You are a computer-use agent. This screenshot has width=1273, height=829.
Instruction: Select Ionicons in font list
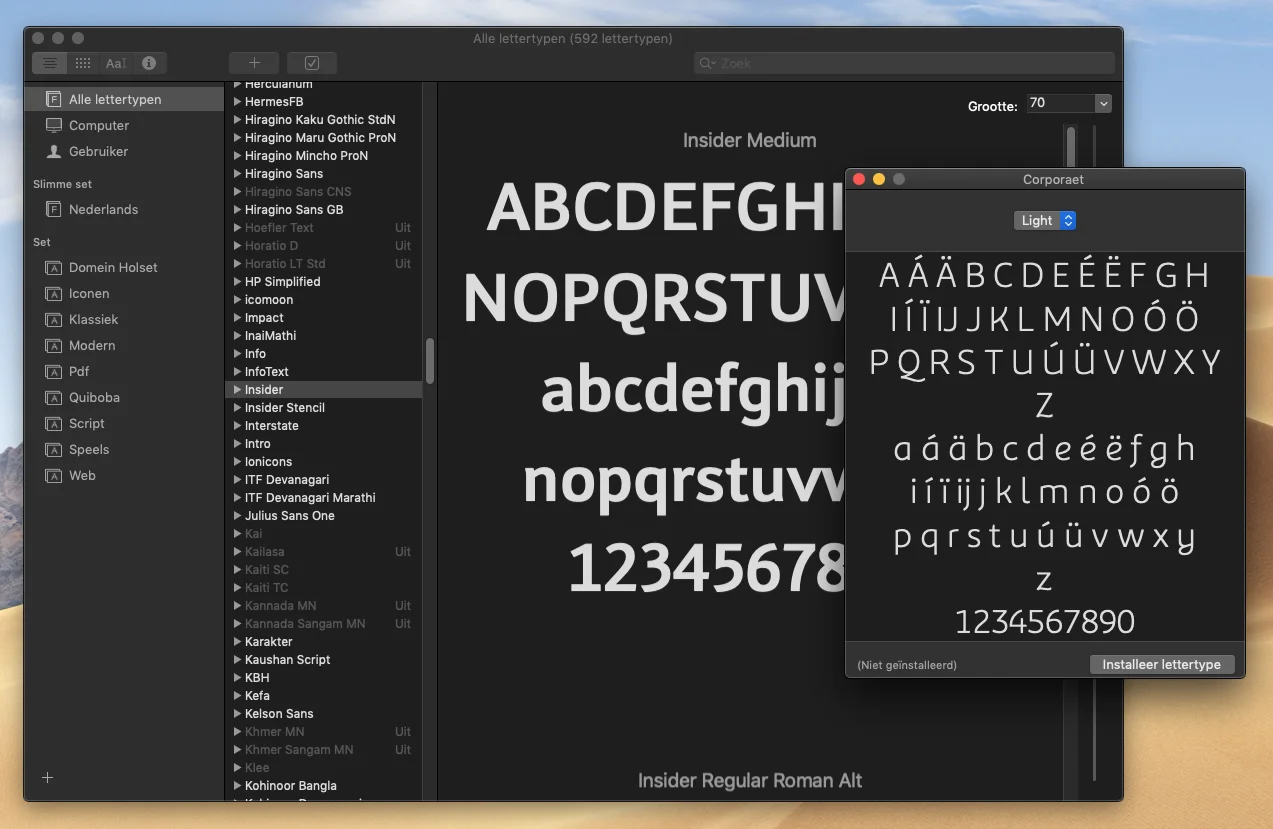click(323, 462)
